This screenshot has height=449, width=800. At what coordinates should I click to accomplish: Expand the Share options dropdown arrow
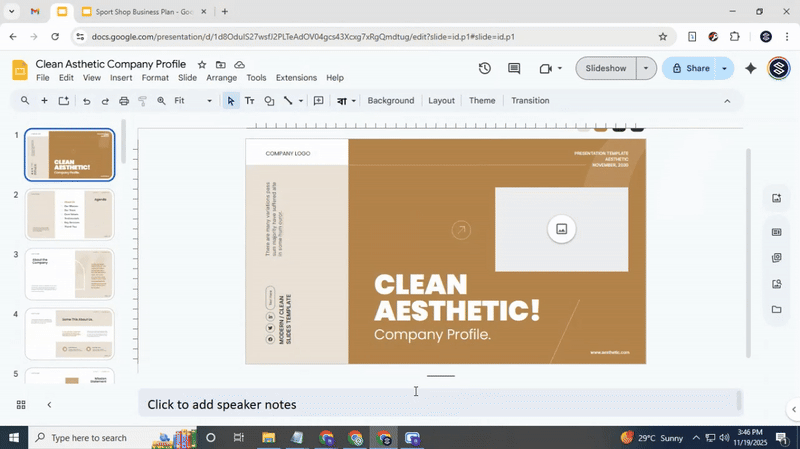click(724, 69)
